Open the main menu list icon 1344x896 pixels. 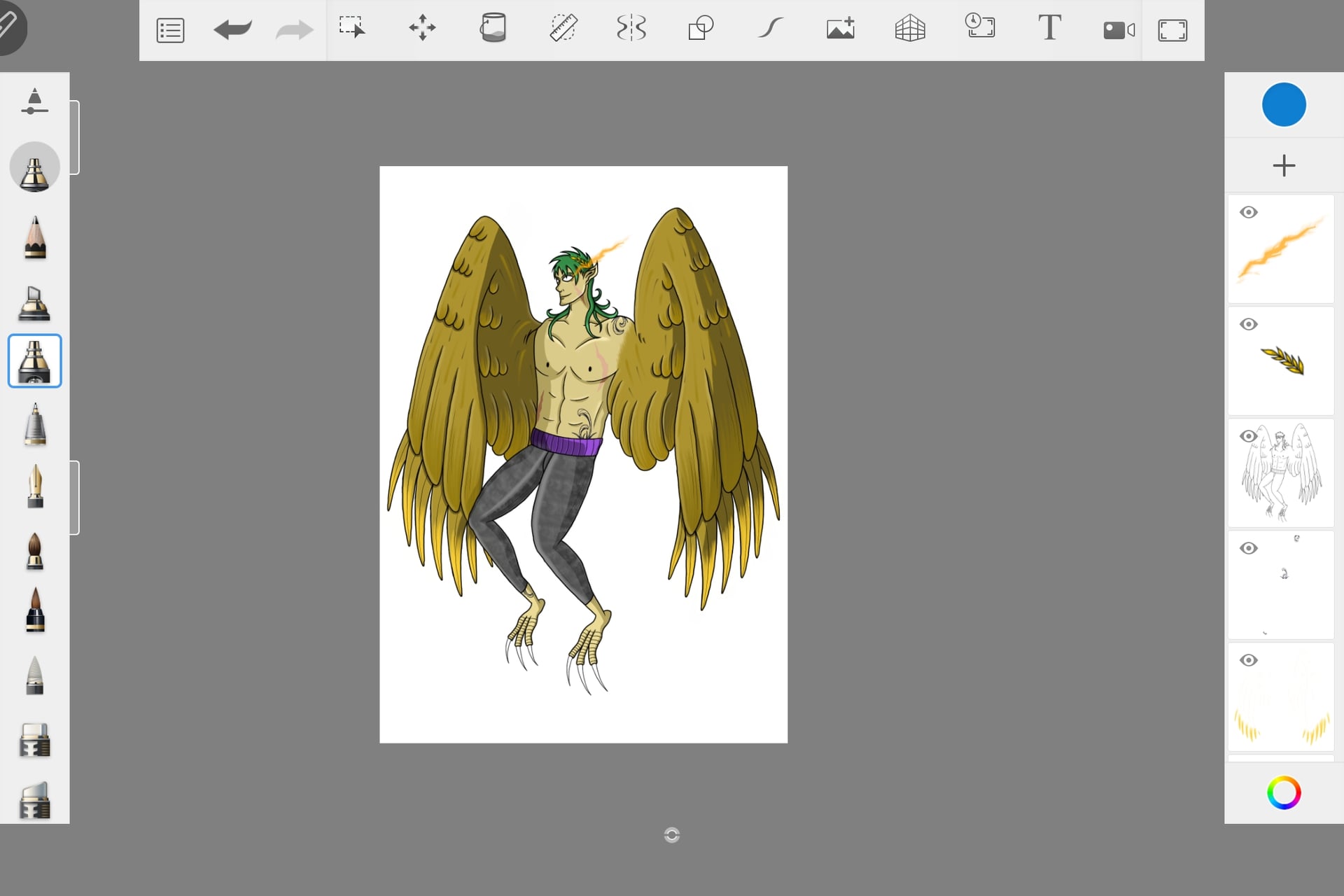click(x=170, y=30)
